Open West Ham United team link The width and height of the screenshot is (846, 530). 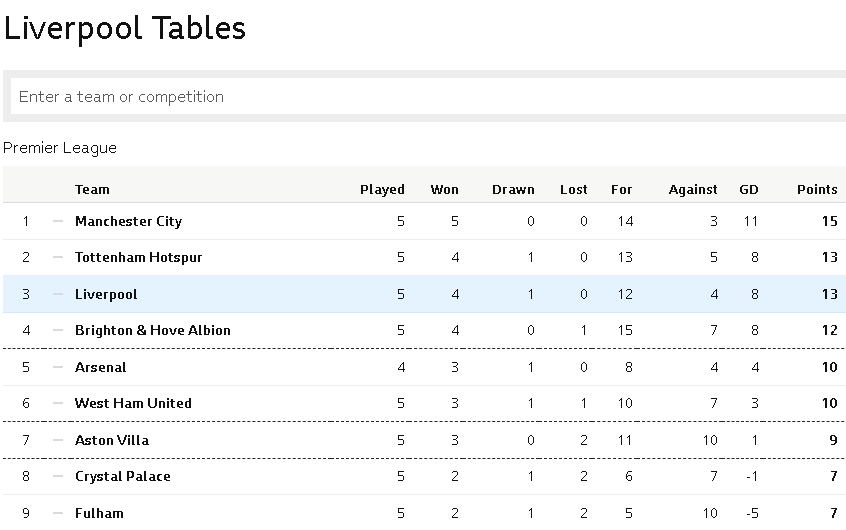click(x=133, y=403)
